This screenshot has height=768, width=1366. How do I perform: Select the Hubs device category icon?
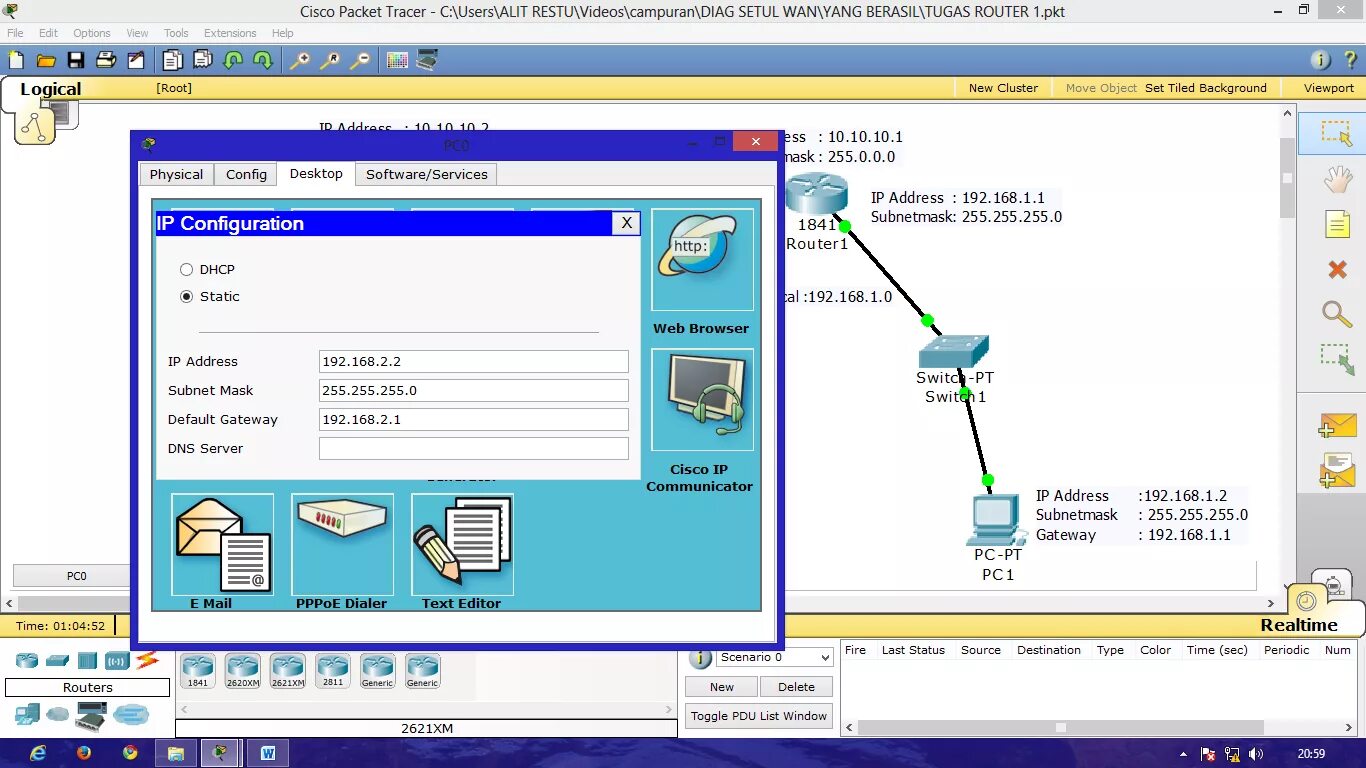click(x=87, y=661)
